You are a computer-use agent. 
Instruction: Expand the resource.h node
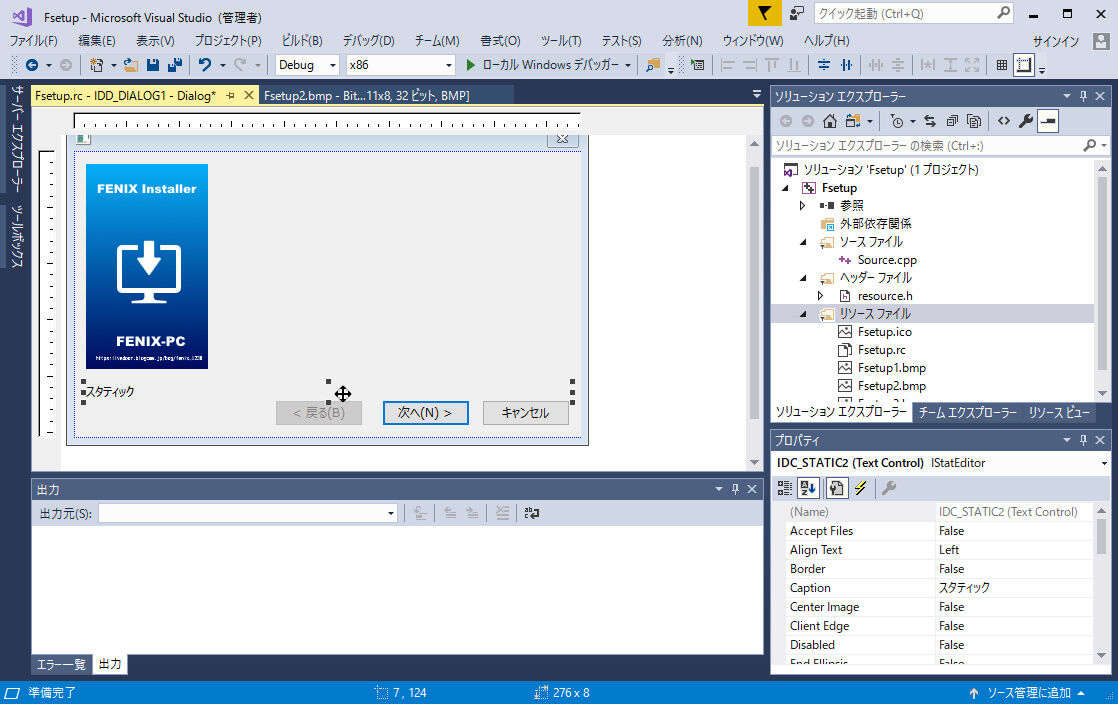(821, 295)
